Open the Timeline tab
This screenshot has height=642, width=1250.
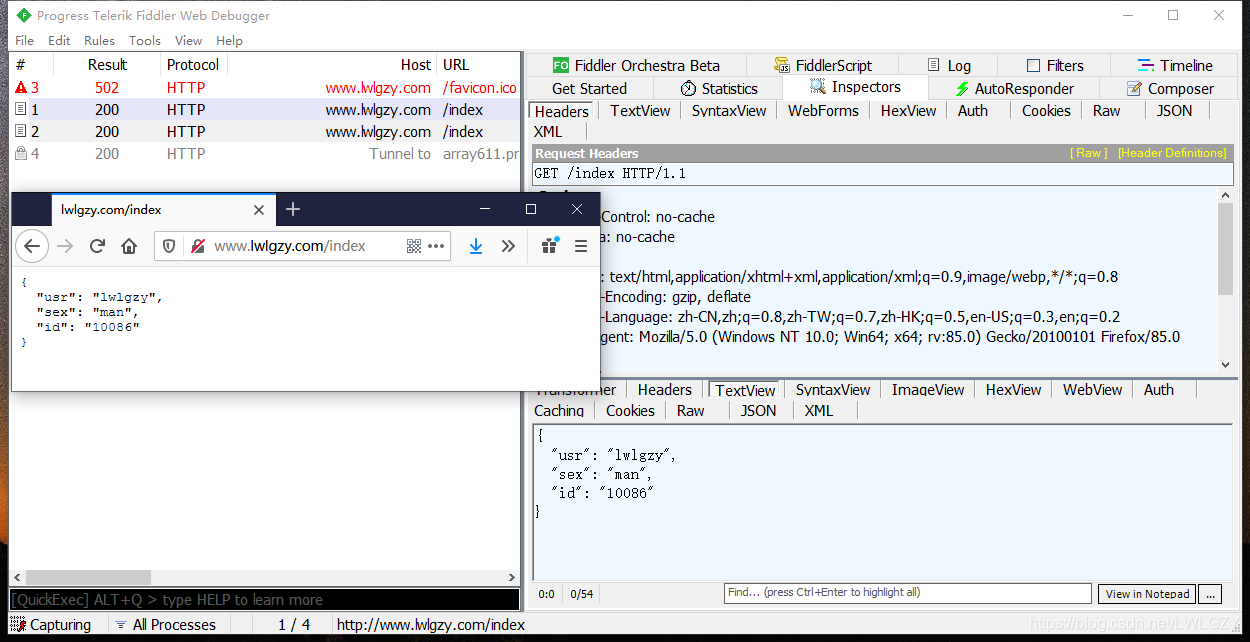point(1174,65)
